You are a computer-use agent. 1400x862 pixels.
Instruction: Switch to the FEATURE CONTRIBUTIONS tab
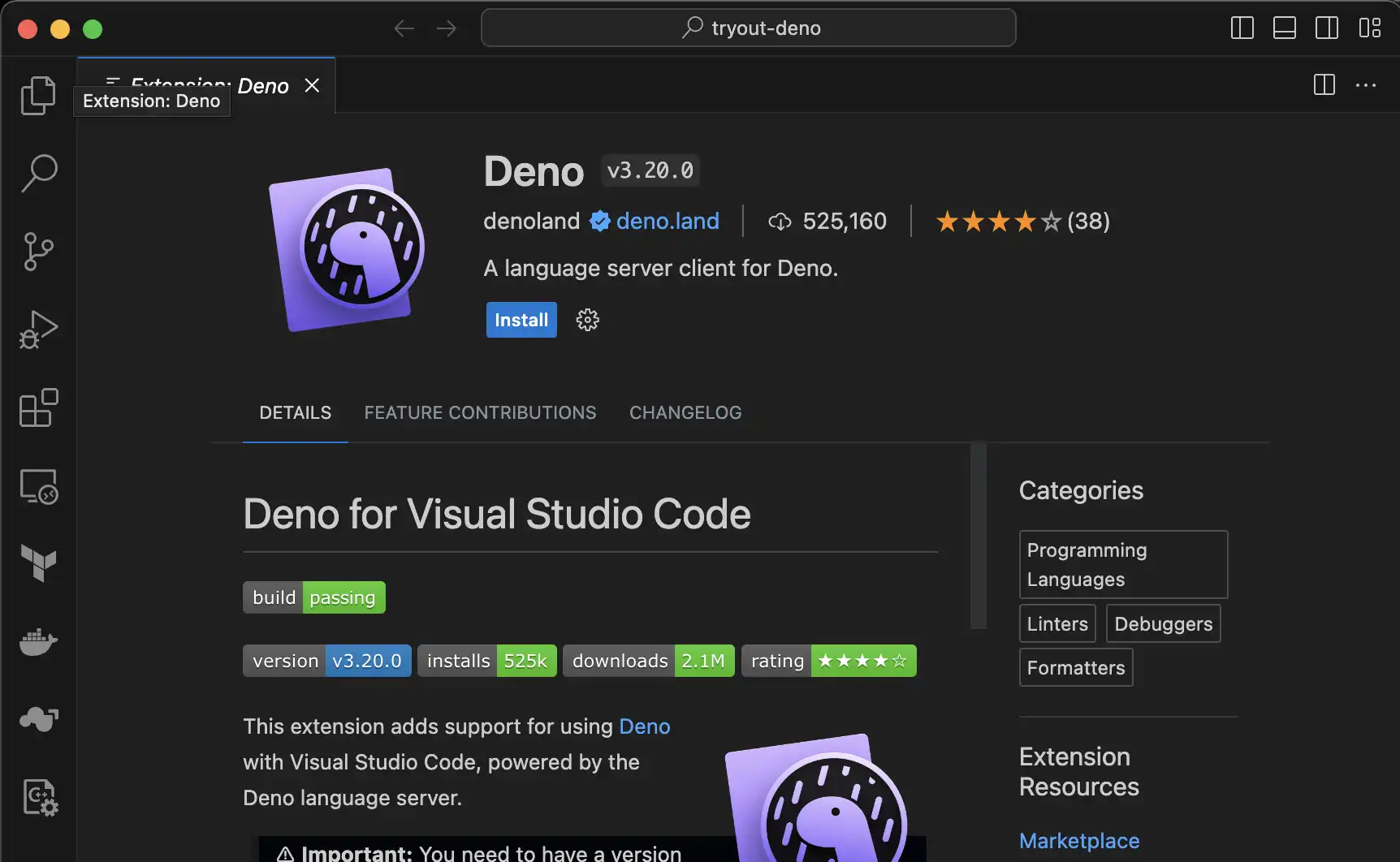(480, 412)
